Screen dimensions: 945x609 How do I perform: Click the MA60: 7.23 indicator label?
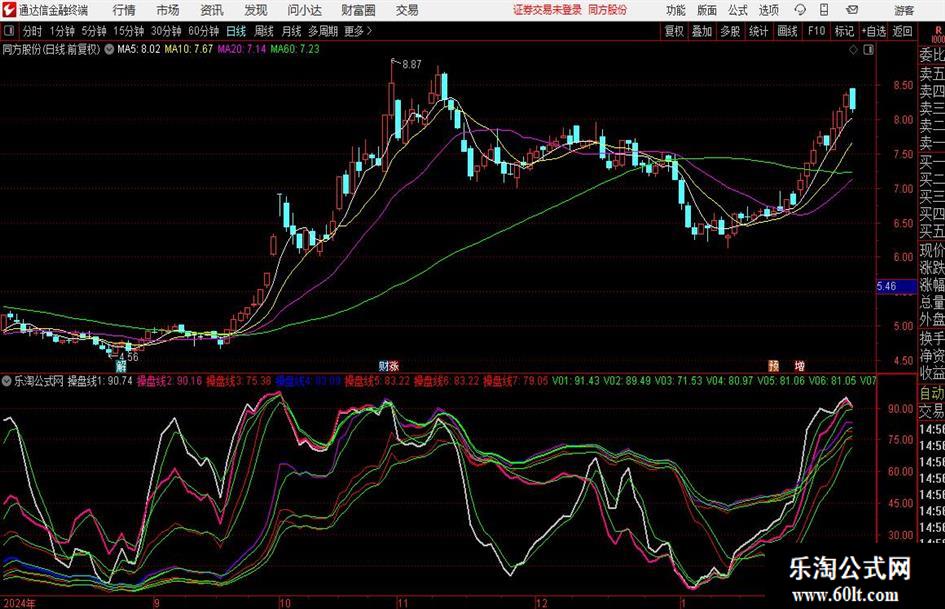coord(295,49)
